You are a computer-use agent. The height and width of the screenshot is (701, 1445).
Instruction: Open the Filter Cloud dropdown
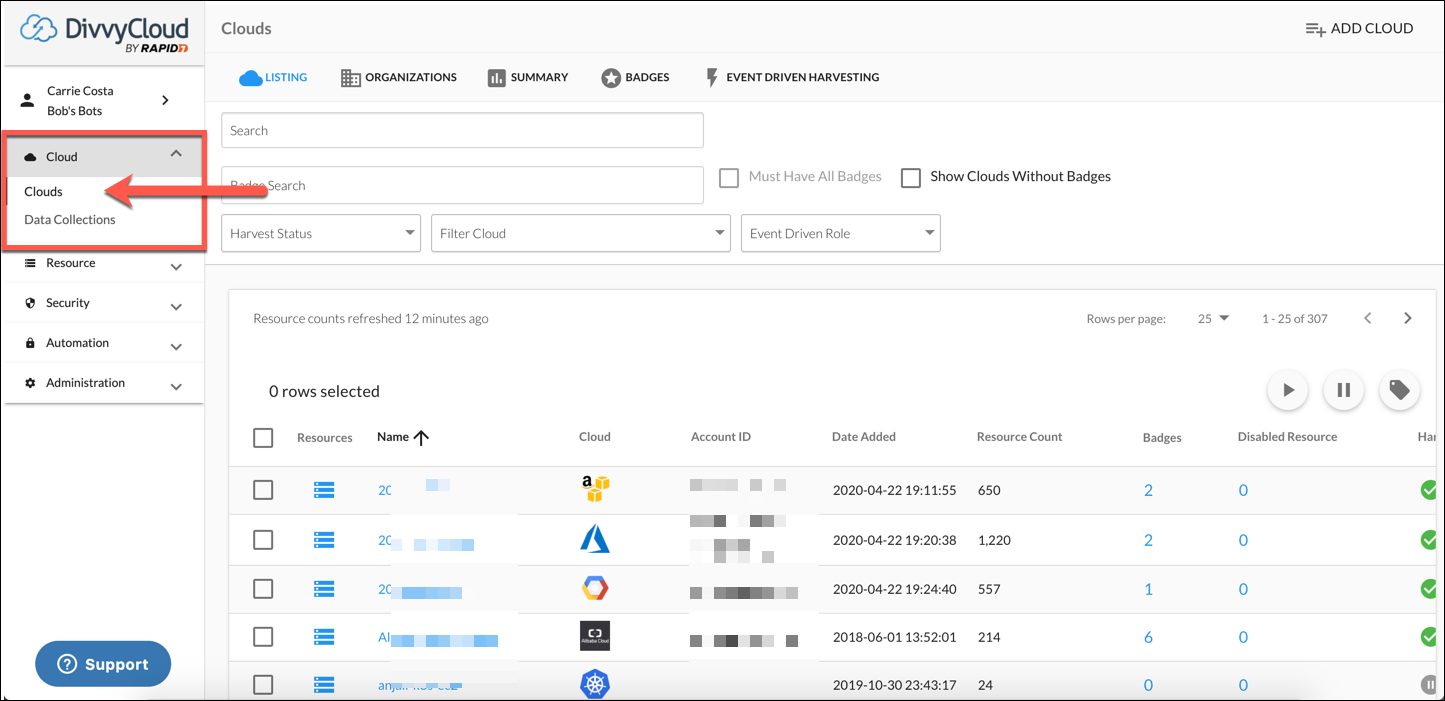pos(581,233)
